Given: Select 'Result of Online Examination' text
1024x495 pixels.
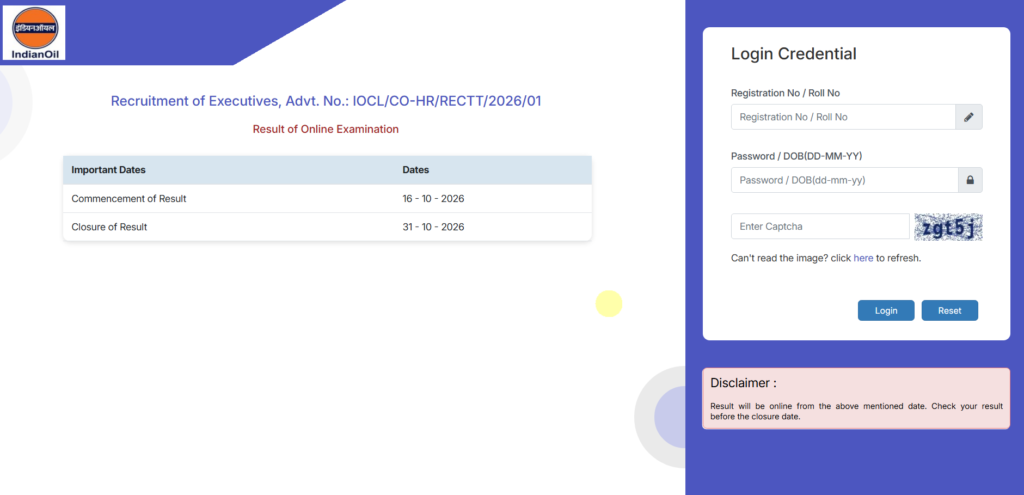Looking at the screenshot, I should pyautogui.click(x=326, y=129).
